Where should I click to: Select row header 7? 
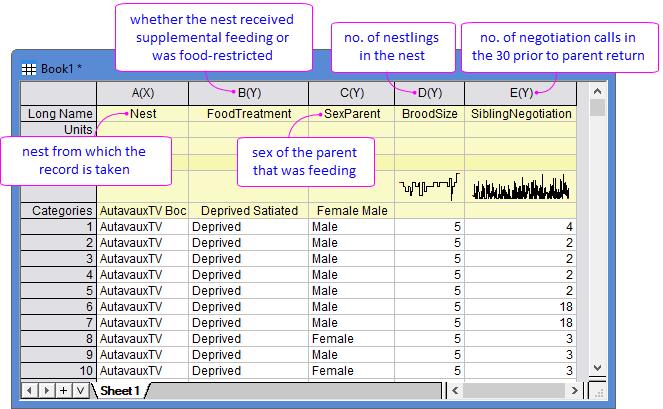59,323
